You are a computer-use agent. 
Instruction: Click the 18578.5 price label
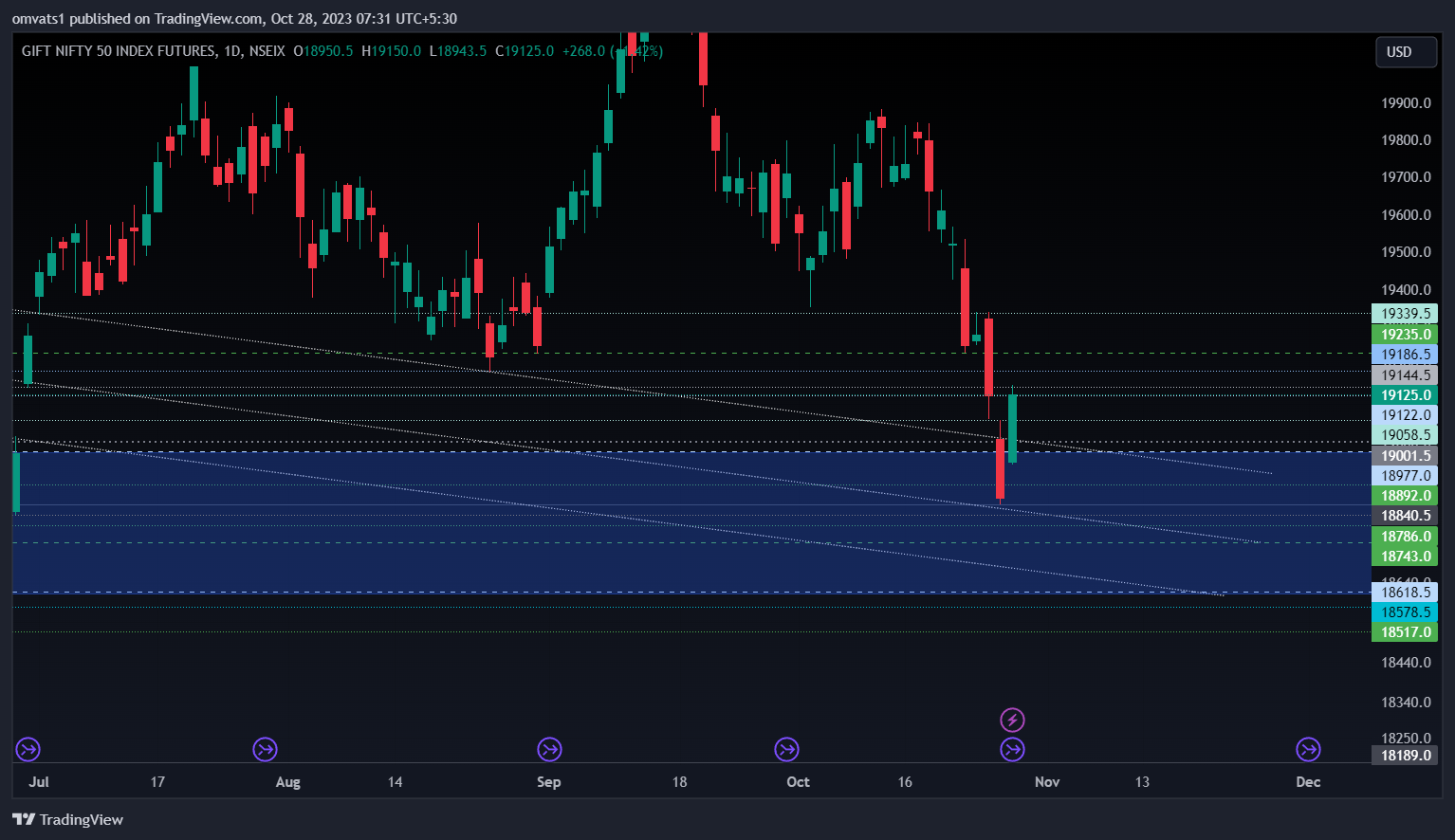pyautogui.click(x=1405, y=612)
